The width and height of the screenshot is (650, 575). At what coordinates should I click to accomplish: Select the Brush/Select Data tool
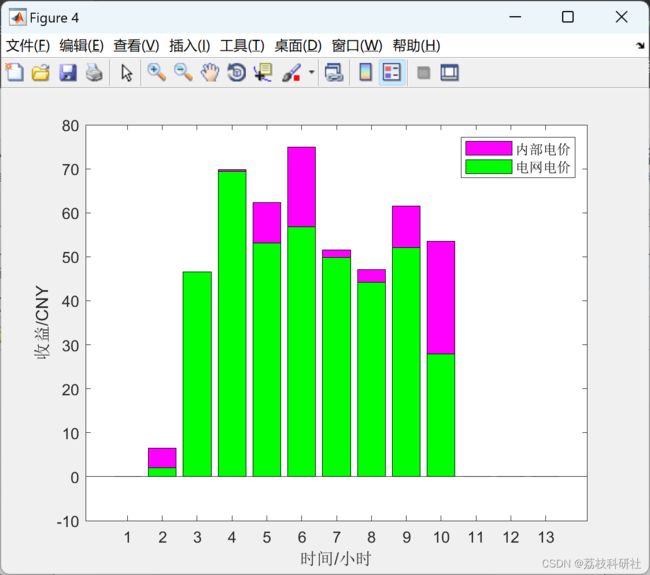tap(291, 73)
